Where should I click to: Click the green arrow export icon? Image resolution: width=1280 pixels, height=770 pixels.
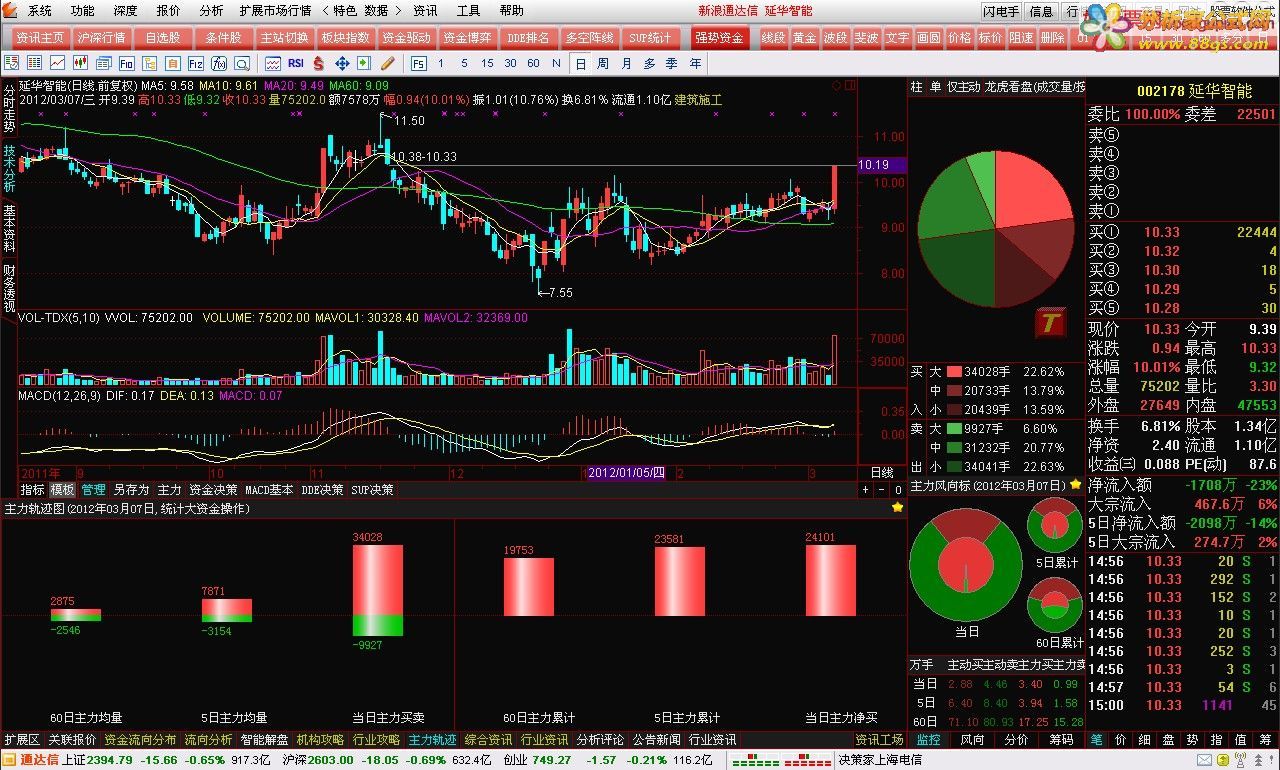(364, 63)
